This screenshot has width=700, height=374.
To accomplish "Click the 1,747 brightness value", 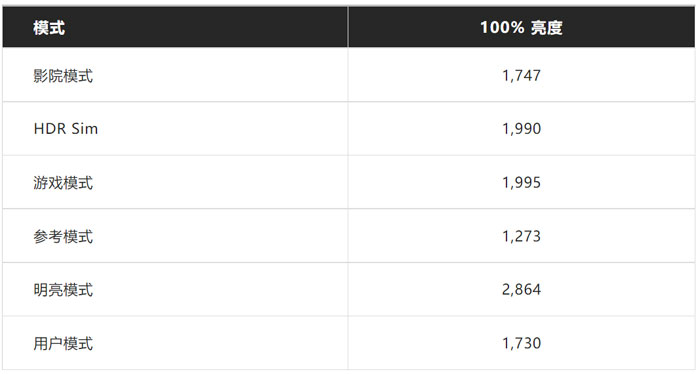I will click(x=521, y=75).
